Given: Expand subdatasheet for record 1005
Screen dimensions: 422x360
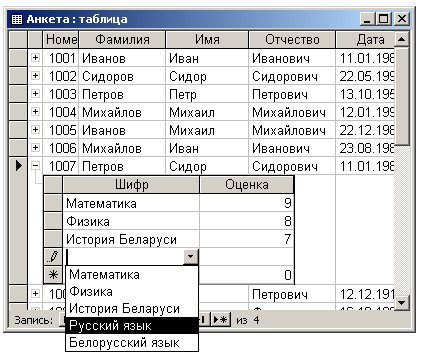Looking at the screenshot, I should click(x=35, y=130).
